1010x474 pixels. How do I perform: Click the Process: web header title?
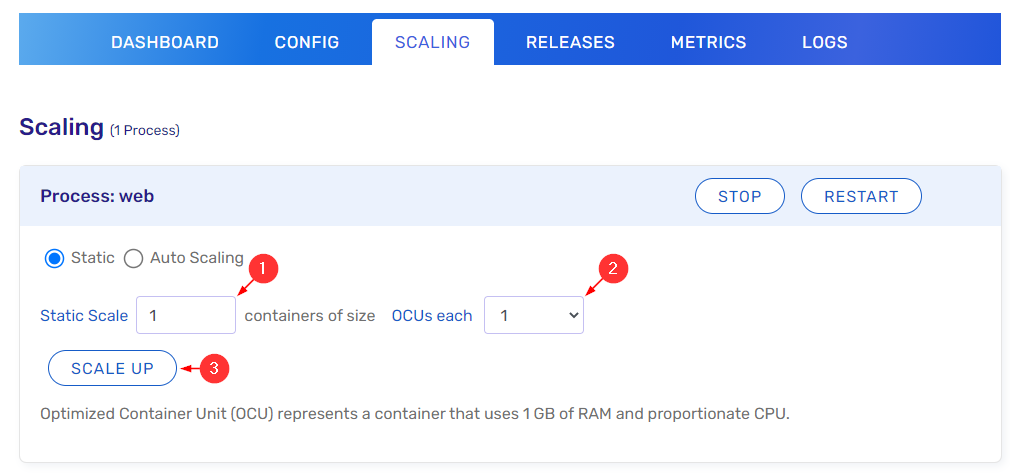coord(97,196)
